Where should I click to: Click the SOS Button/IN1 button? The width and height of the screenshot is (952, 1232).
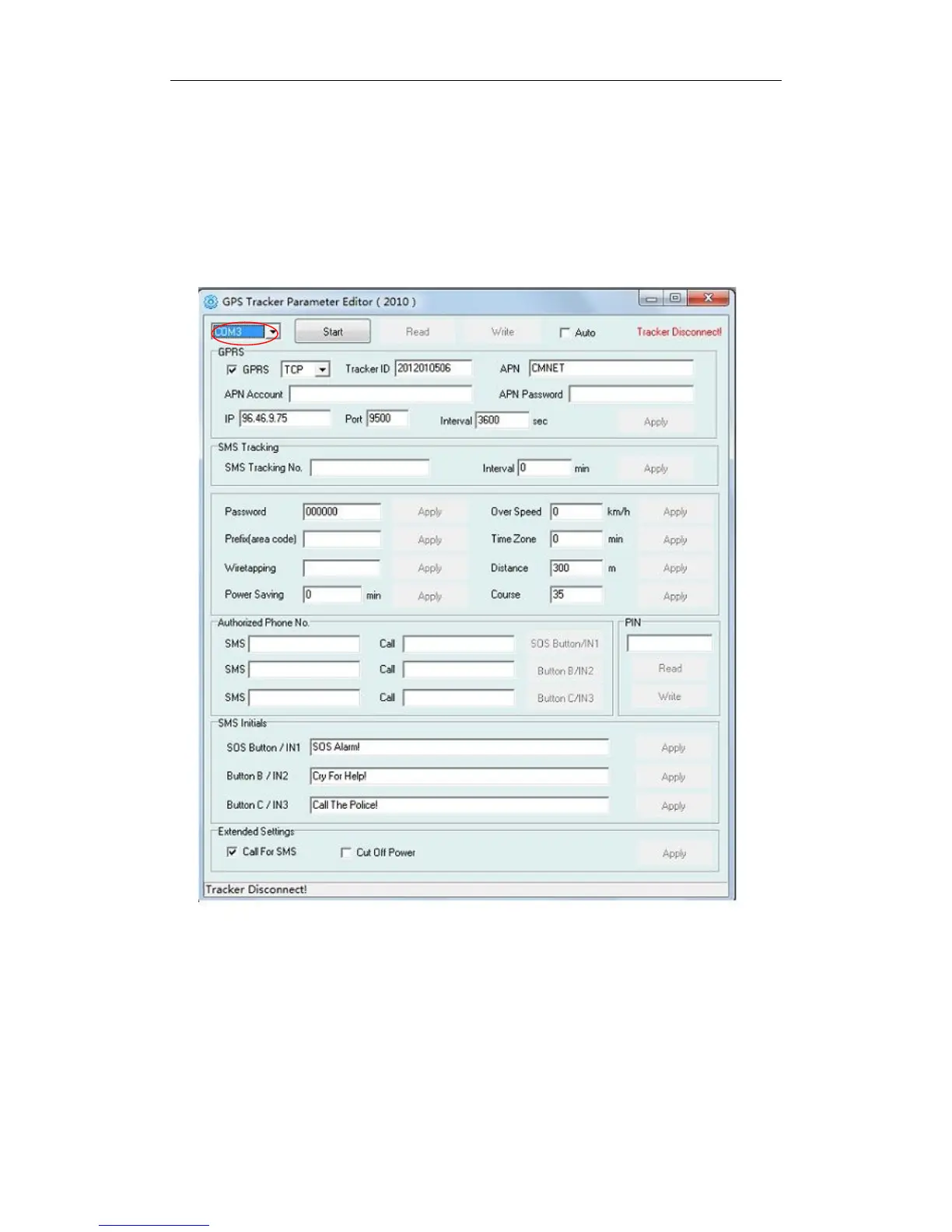click(565, 644)
